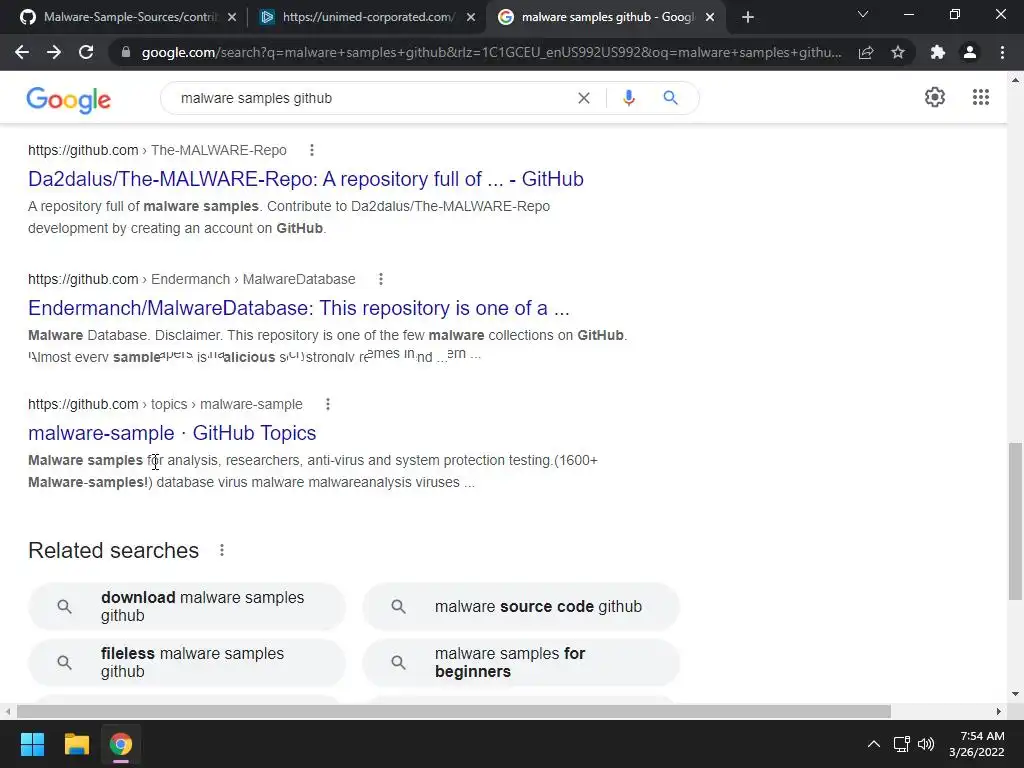Go forward in browser history
Image resolution: width=1024 pixels, height=768 pixels.
(54, 52)
